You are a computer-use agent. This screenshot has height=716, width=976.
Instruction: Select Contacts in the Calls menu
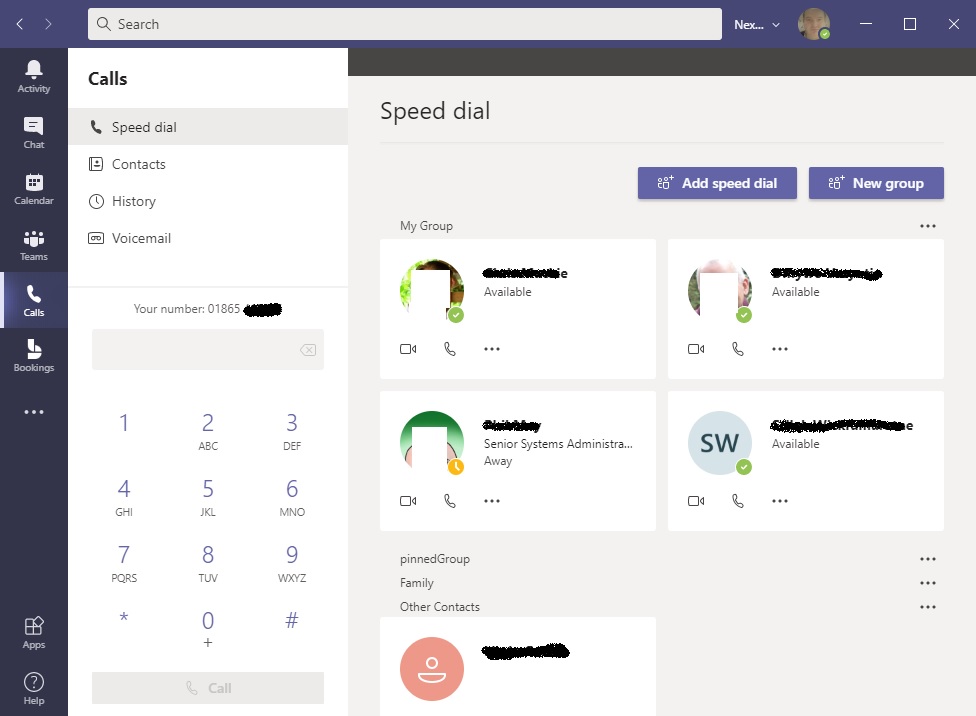pyautogui.click(x=138, y=164)
